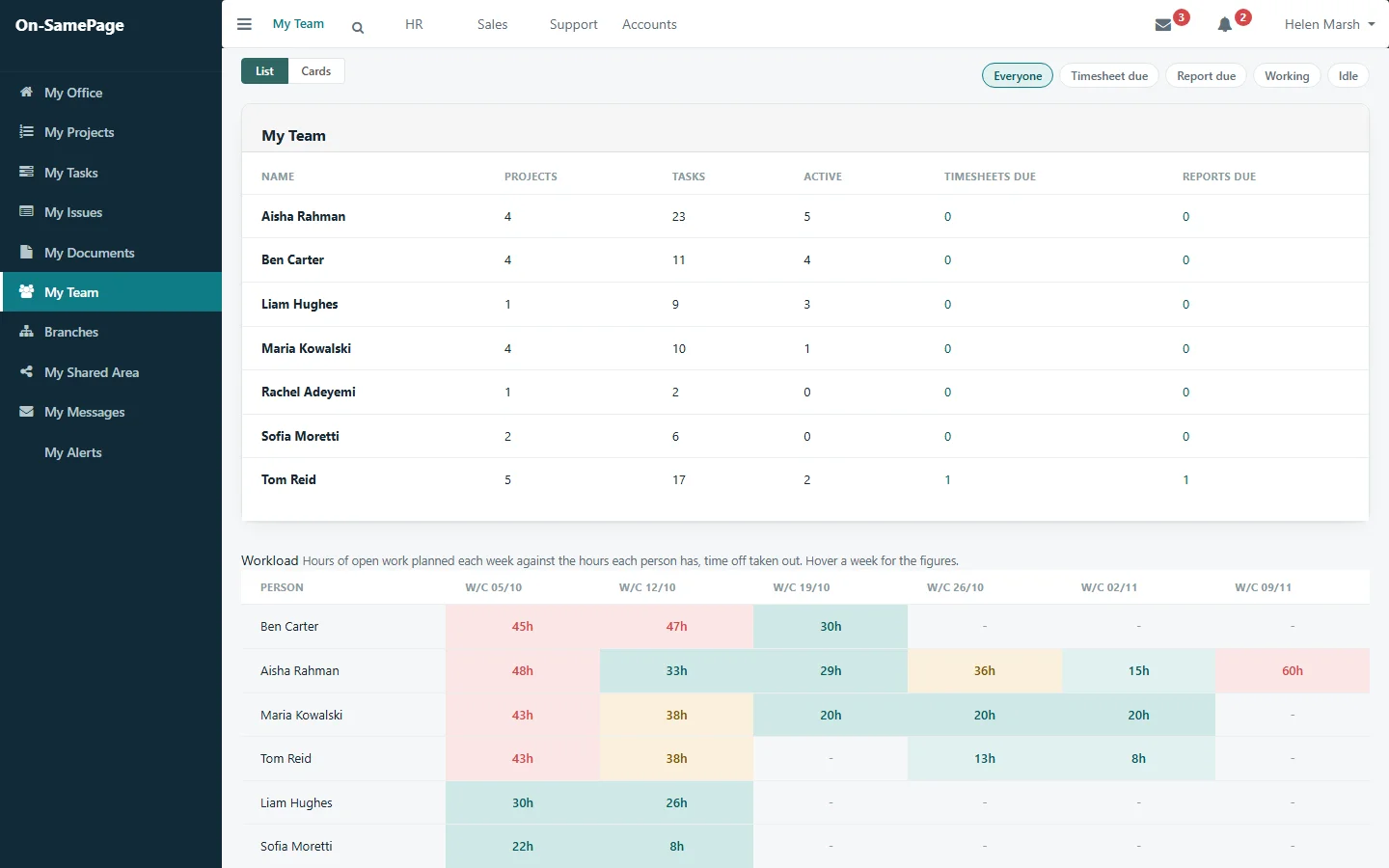Image resolution: width=1389 pixels, height=868 pixels.
Task: Filter by Timesheet due
Action: pyautogui.click(x=1109, y=76)
